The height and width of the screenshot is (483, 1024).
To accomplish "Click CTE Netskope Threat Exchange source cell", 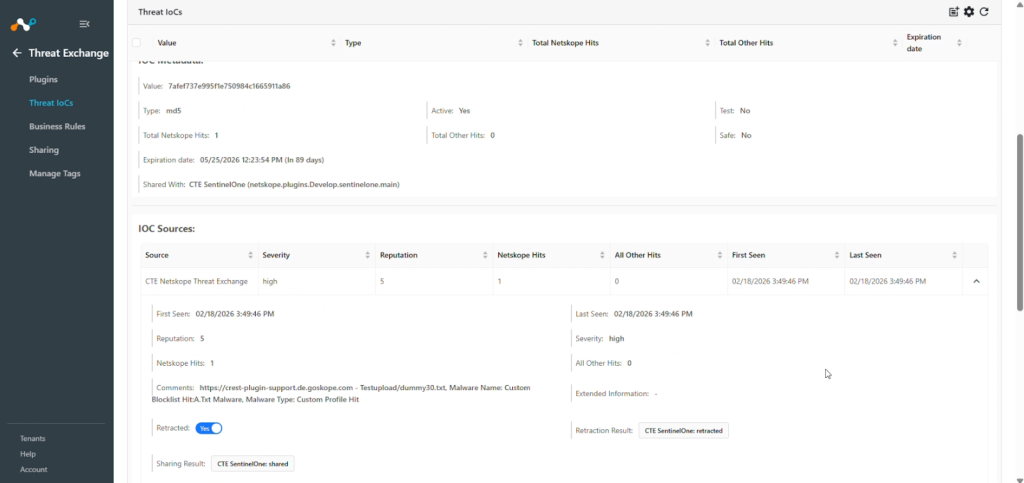I will click(197, 281).
